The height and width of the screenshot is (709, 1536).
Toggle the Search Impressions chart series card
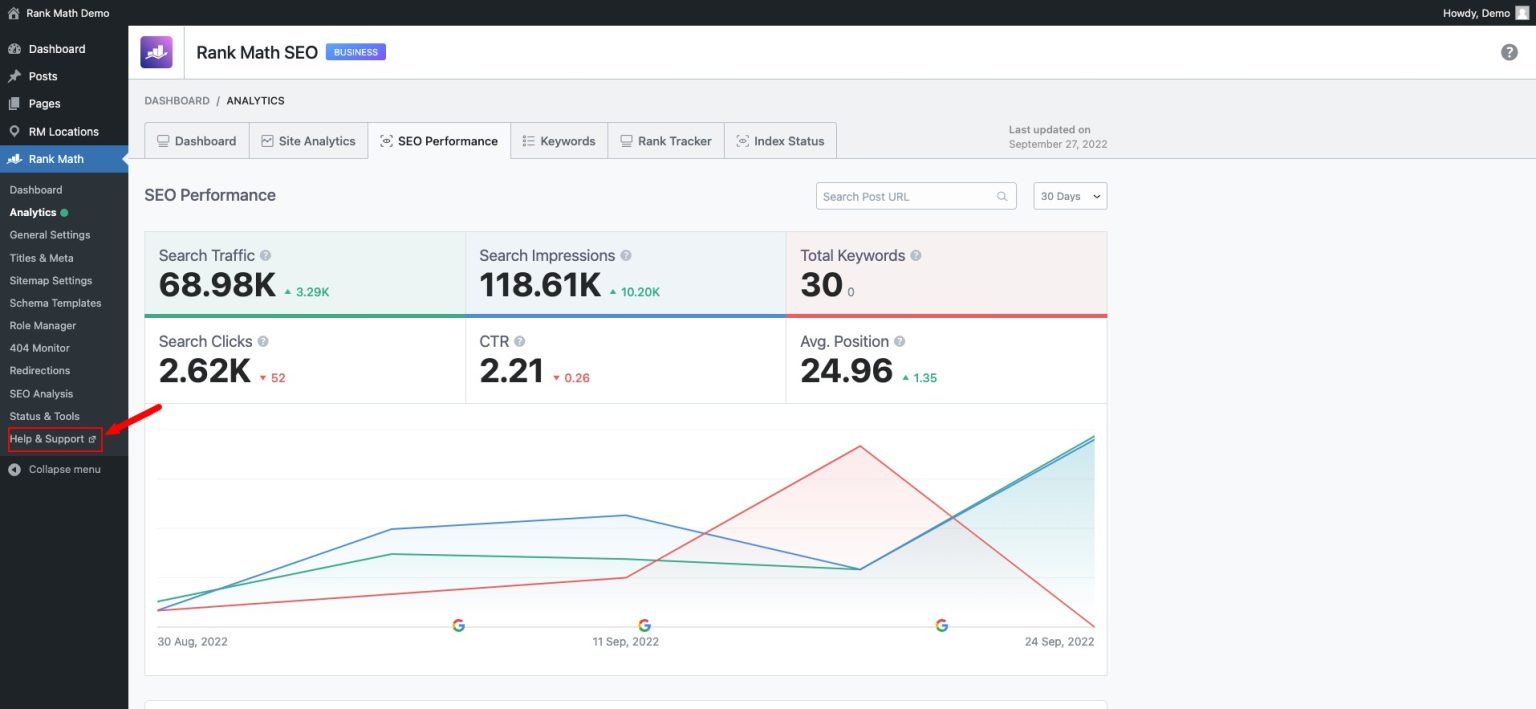(x=625, y=274)
